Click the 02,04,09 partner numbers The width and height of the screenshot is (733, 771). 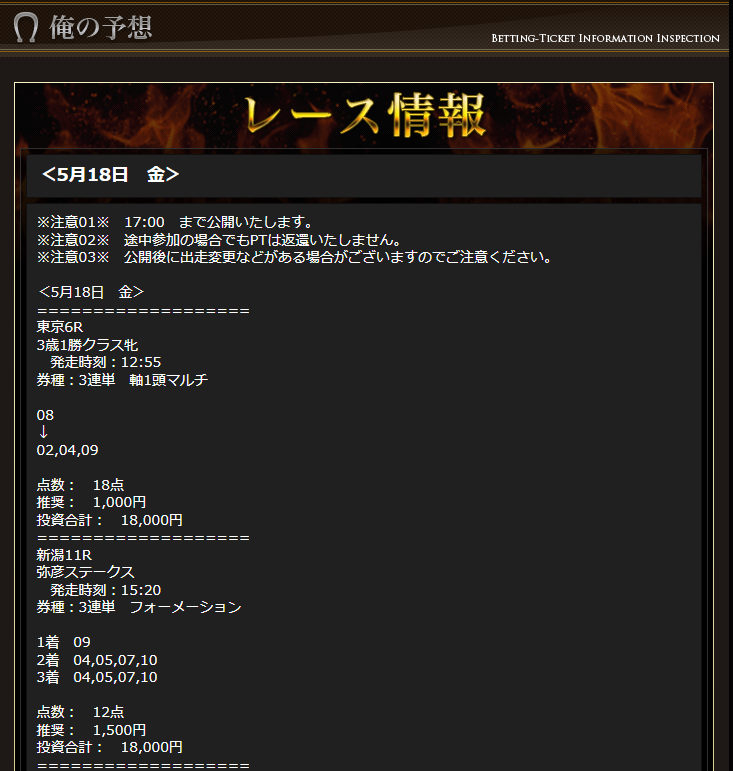(67, 450)
